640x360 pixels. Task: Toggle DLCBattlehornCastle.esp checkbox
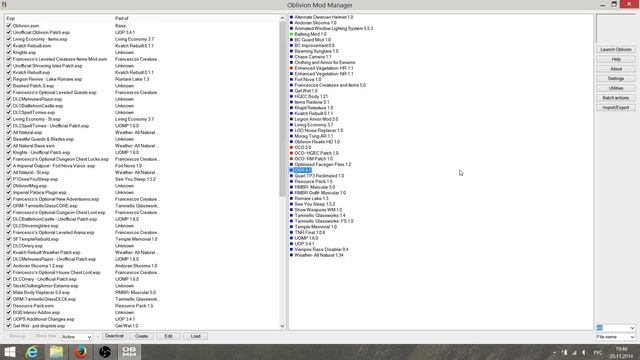coord(9,106)
